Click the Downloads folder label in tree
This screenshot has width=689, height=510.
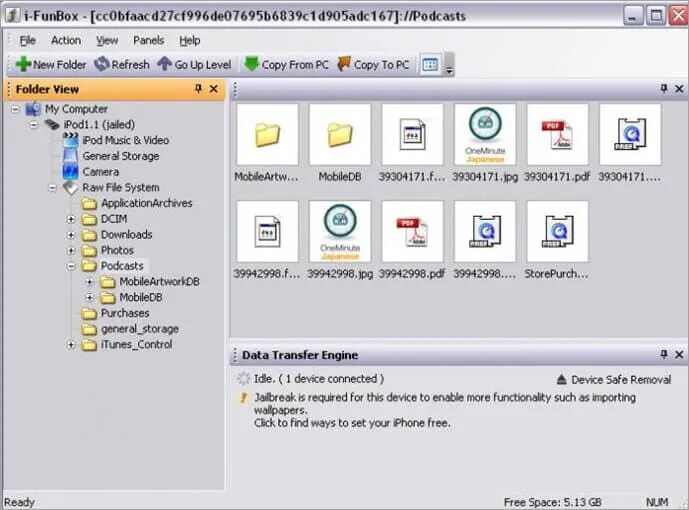tap(127, 235)
